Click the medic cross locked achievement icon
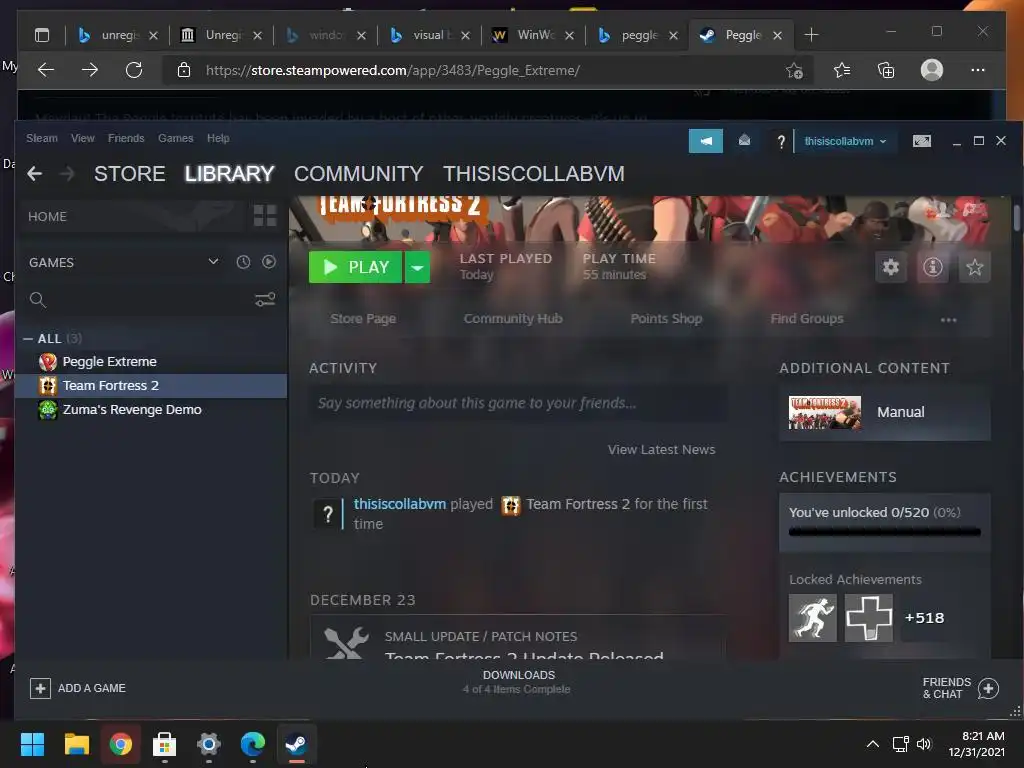 click(x=869, y=618)
